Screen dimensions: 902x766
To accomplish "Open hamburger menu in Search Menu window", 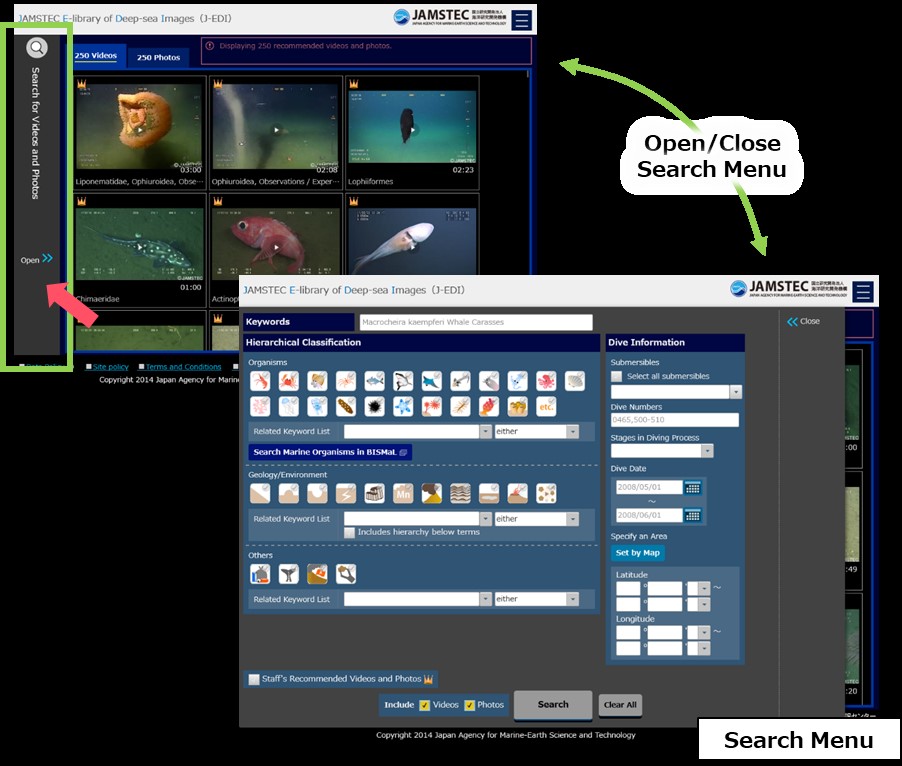I will pyautogui.click(x=863, y=292).
